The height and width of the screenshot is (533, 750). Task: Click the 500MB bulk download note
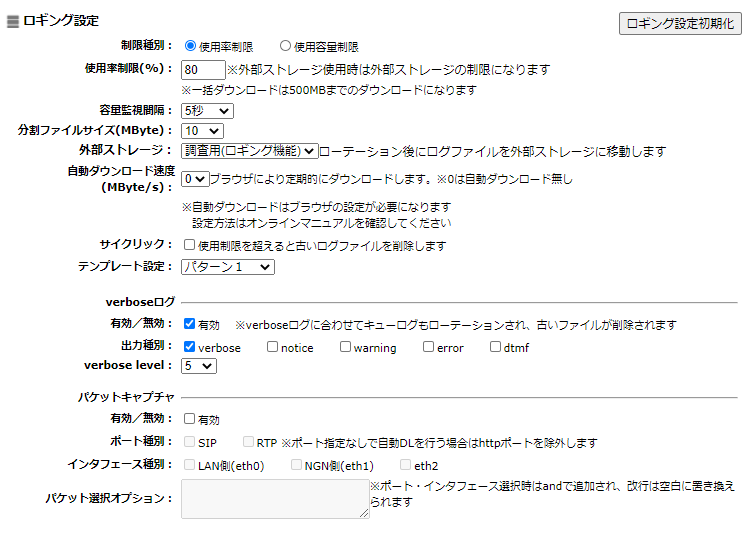pyautogui.click(x=329, y=90)
